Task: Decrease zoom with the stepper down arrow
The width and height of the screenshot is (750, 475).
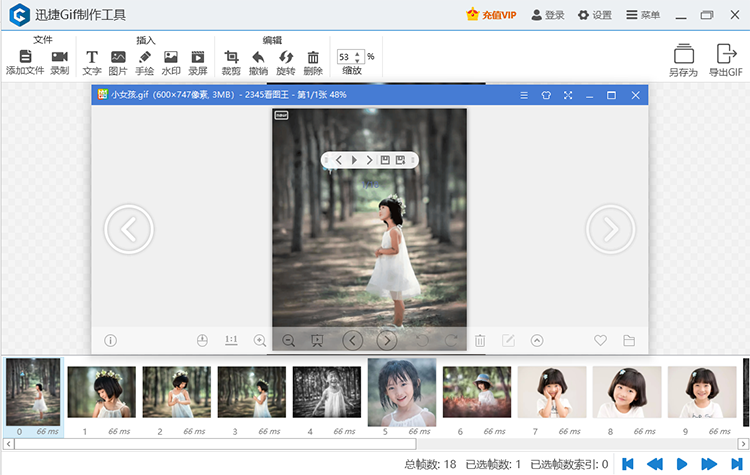Action: 357,61
